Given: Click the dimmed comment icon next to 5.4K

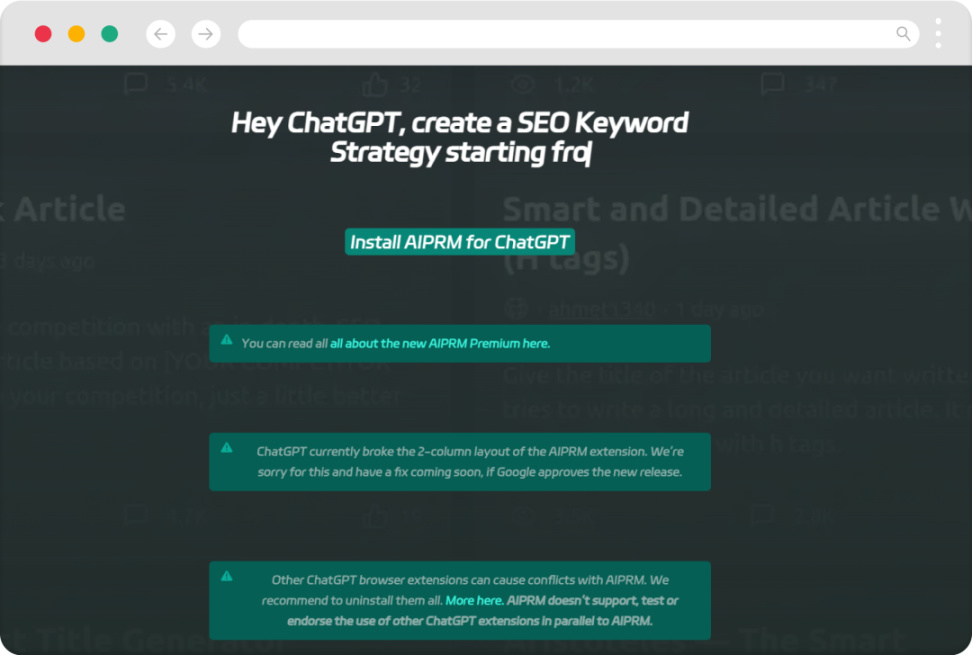Looking at the screenshot, I should pos(135,83).
